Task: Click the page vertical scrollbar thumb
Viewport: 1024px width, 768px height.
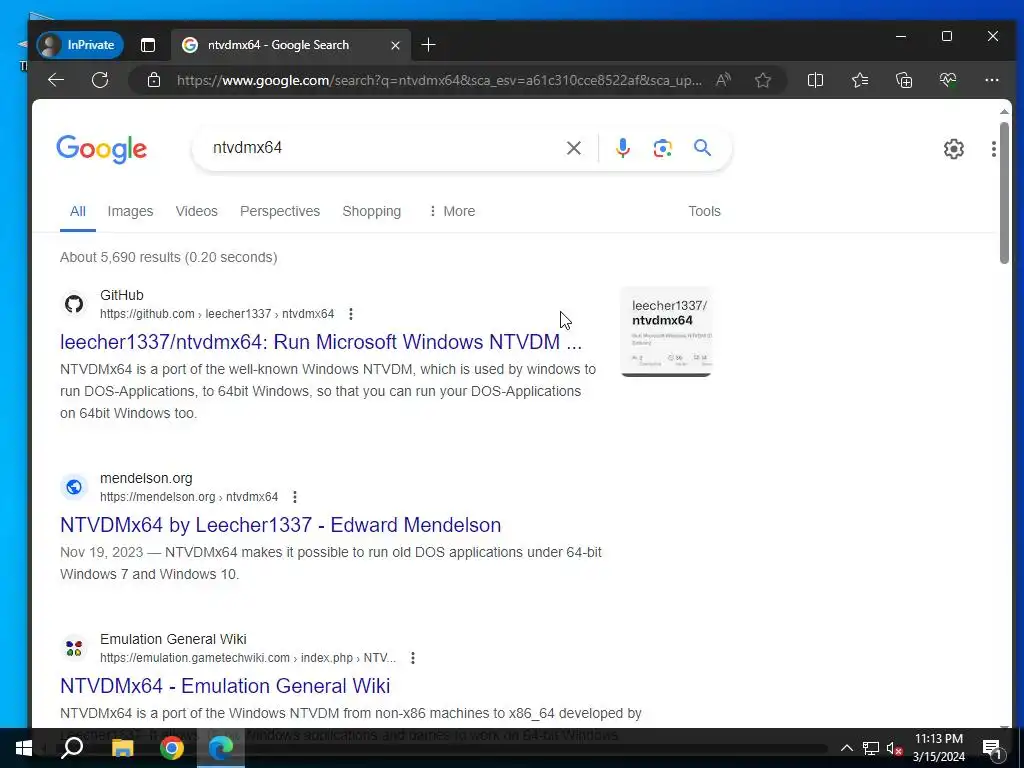Action: (x=1004, y=193)
